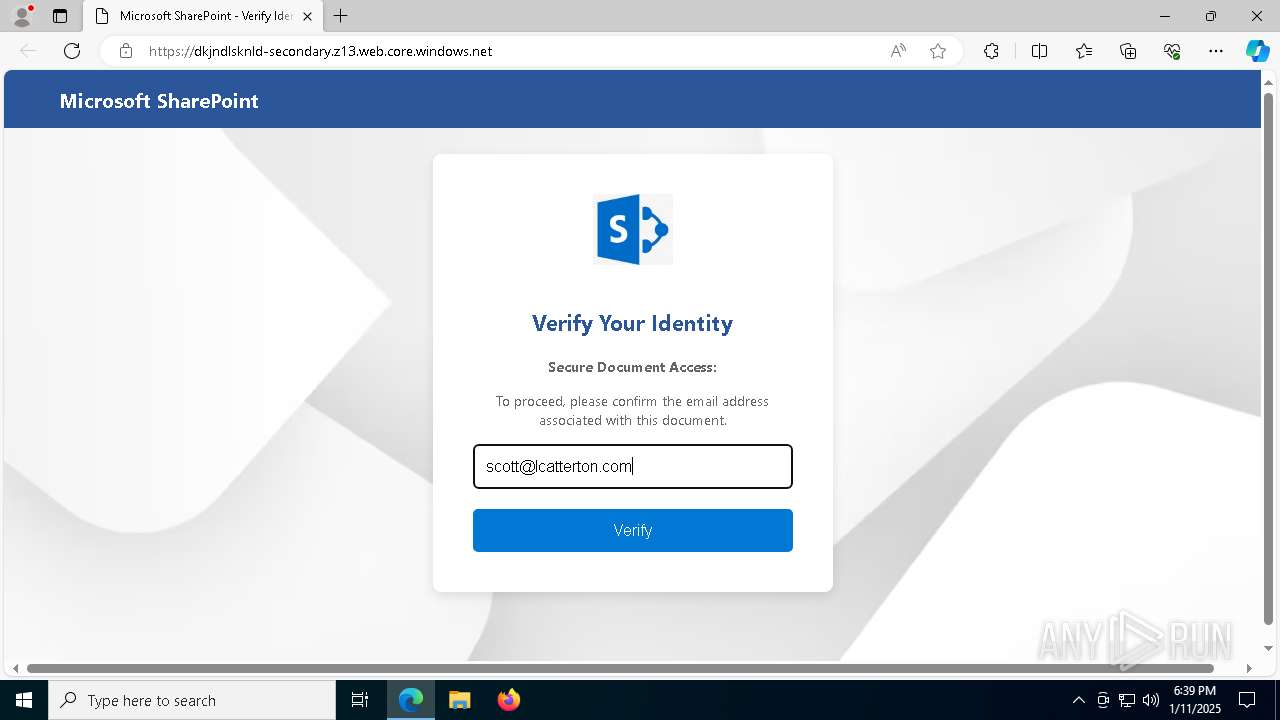Click the scroll down arrow
1280x720 pixels.
(x=1269, y=649)
